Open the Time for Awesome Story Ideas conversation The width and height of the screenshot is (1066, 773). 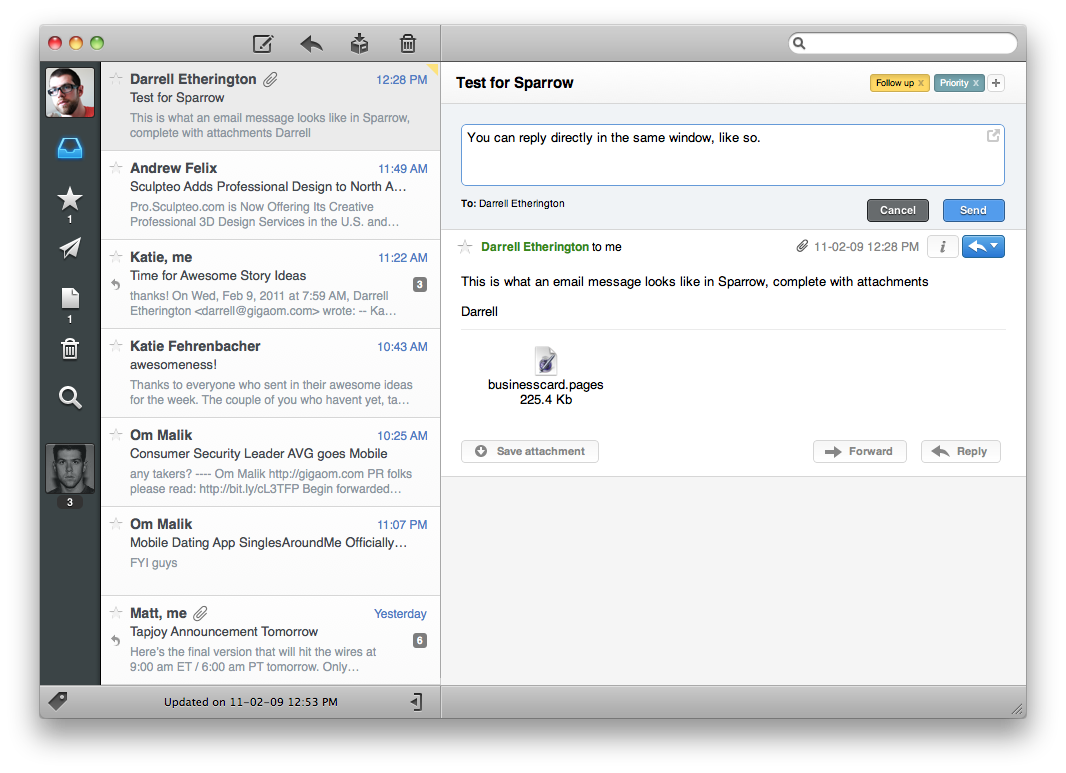point(271,284)
